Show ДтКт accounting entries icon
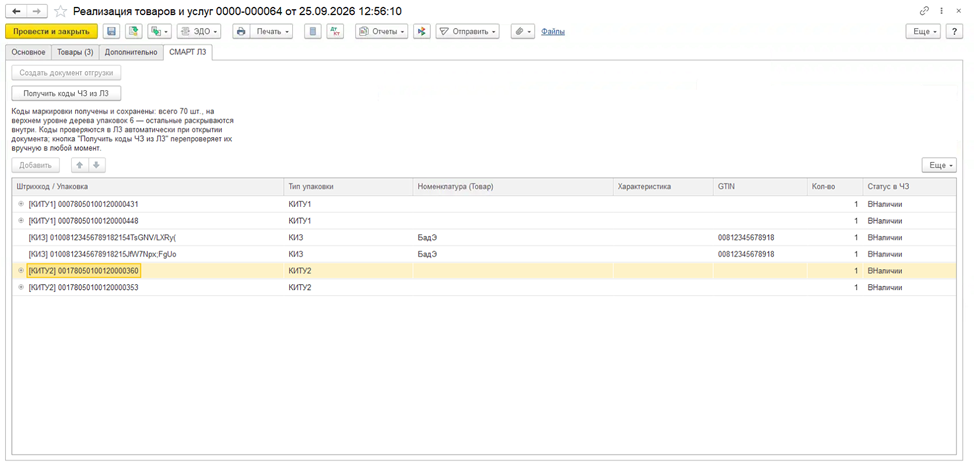This screenshot has width=974, height=465. 334,32
